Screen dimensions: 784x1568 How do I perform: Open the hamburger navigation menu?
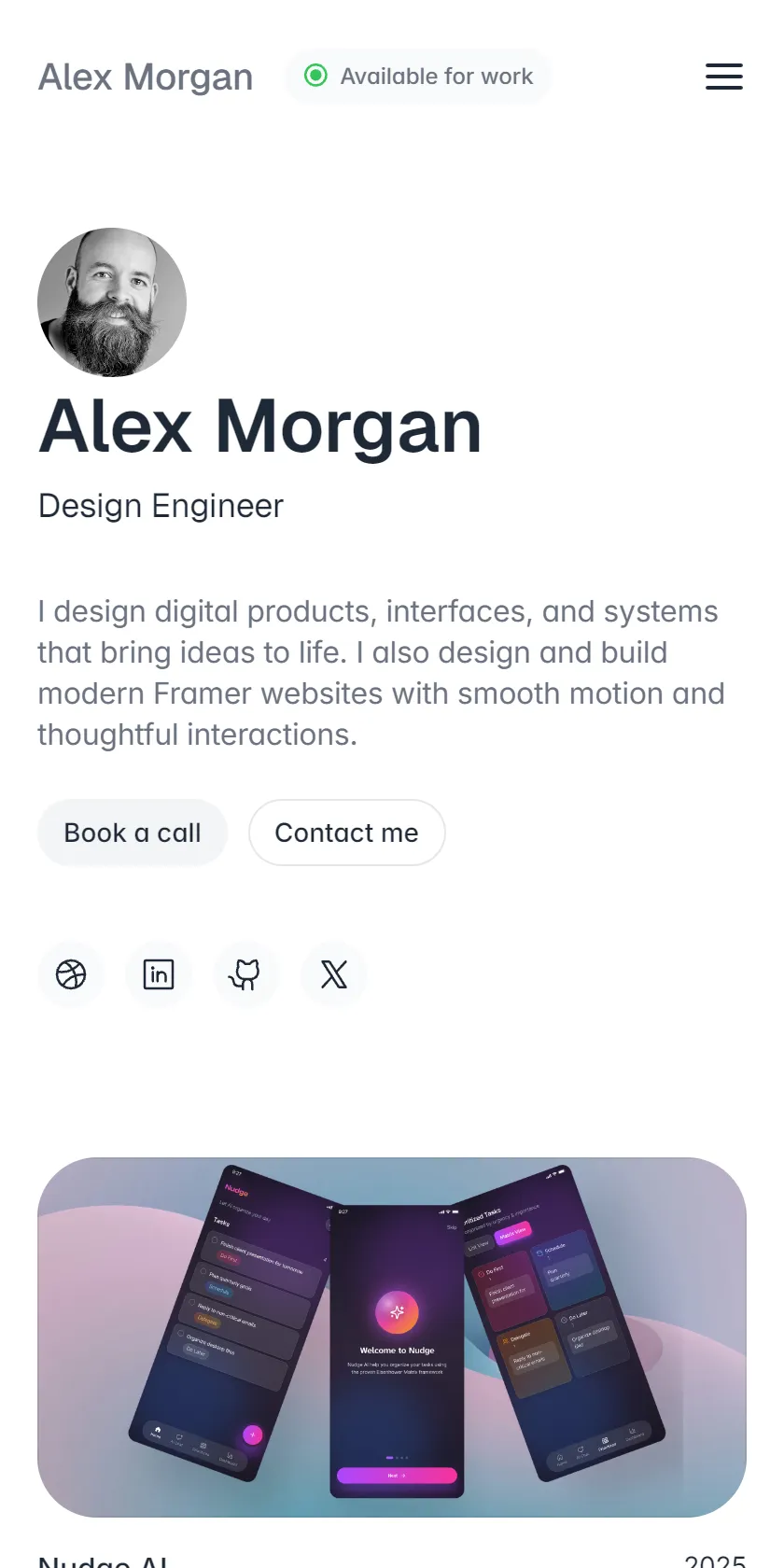(x=724, y=77)
